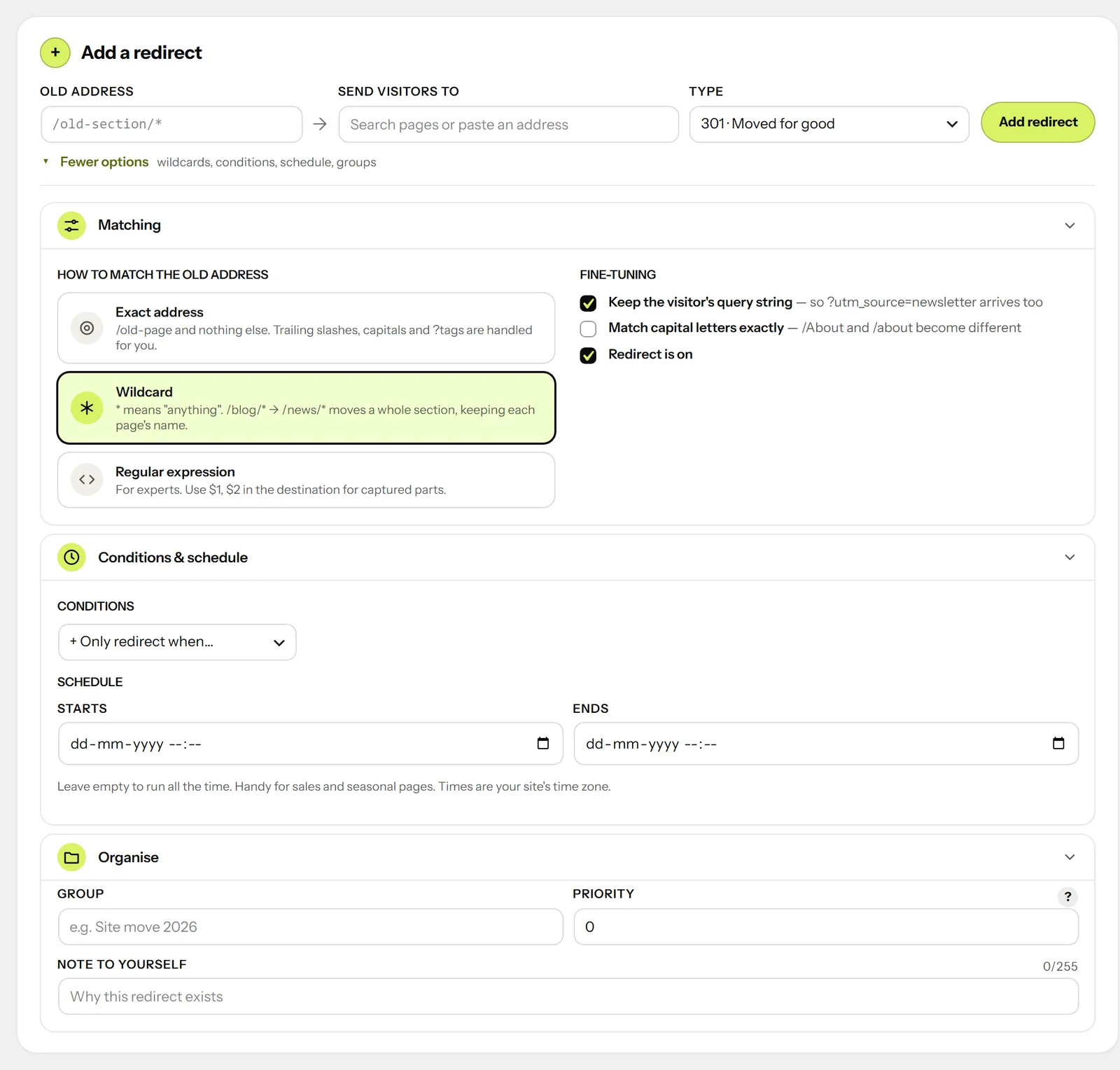Open the Only redirect when condition dropdown
The height and width of the screenshot is (1070, 1120).
click(177, 642)
